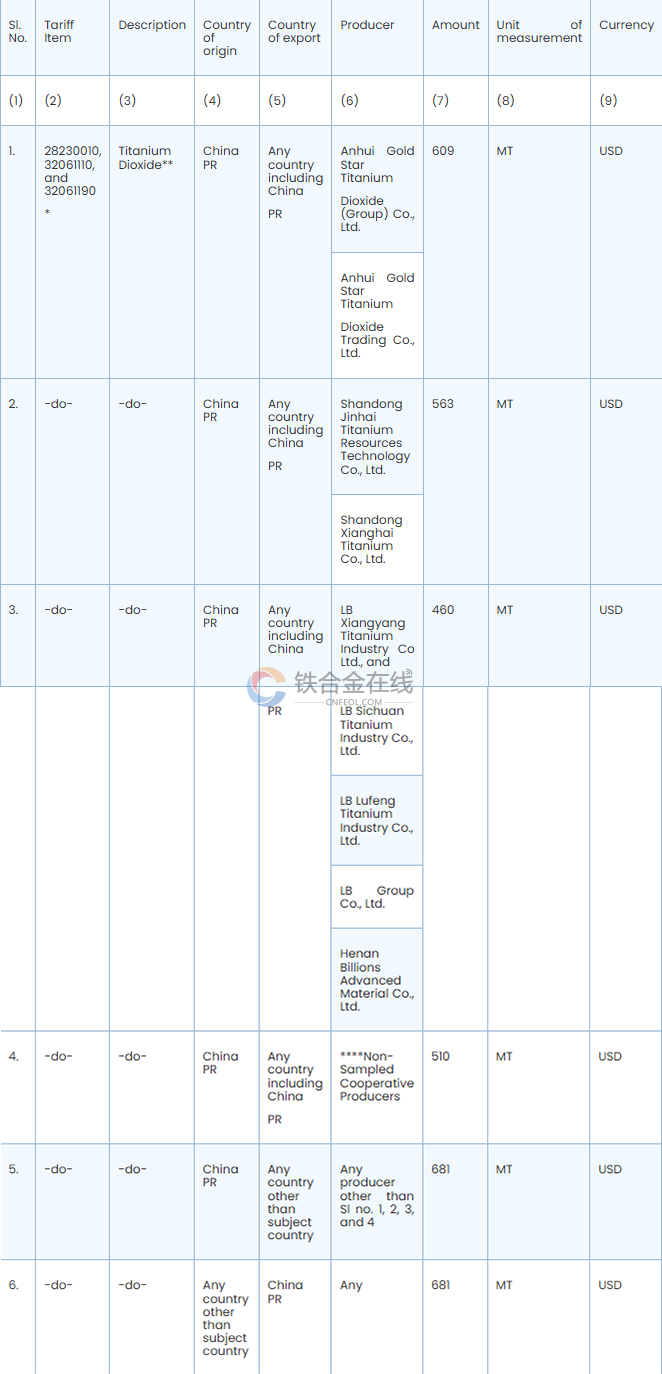Image resolution: width=662 pixels, height=1374 pixels.
Task: Click the amount value 563
Action: (443, 404)
